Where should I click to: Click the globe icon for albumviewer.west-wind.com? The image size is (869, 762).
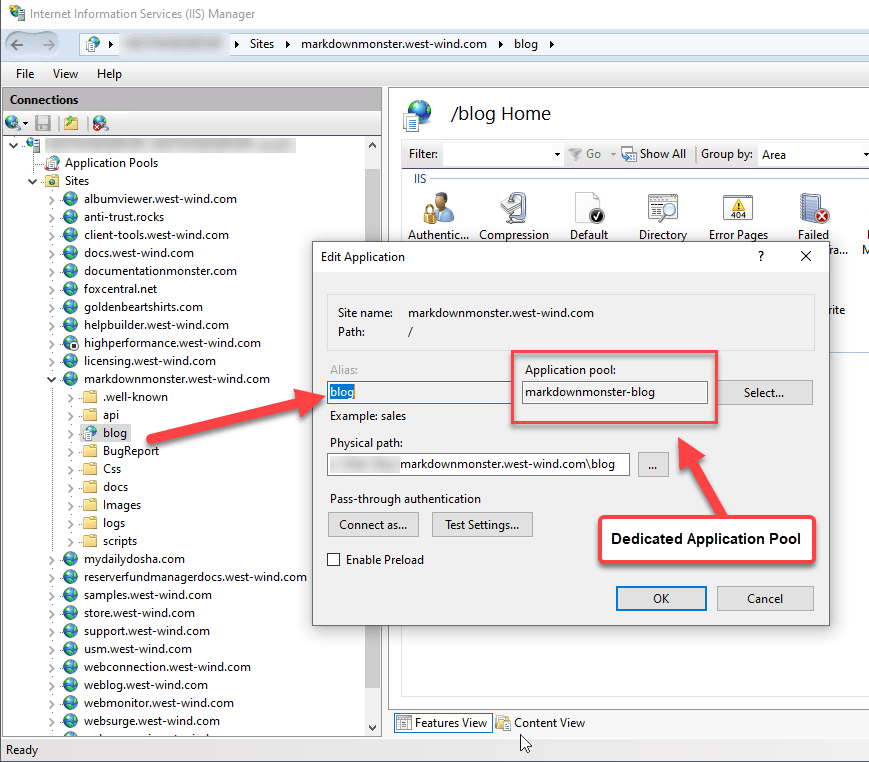[x=70, y=199]
